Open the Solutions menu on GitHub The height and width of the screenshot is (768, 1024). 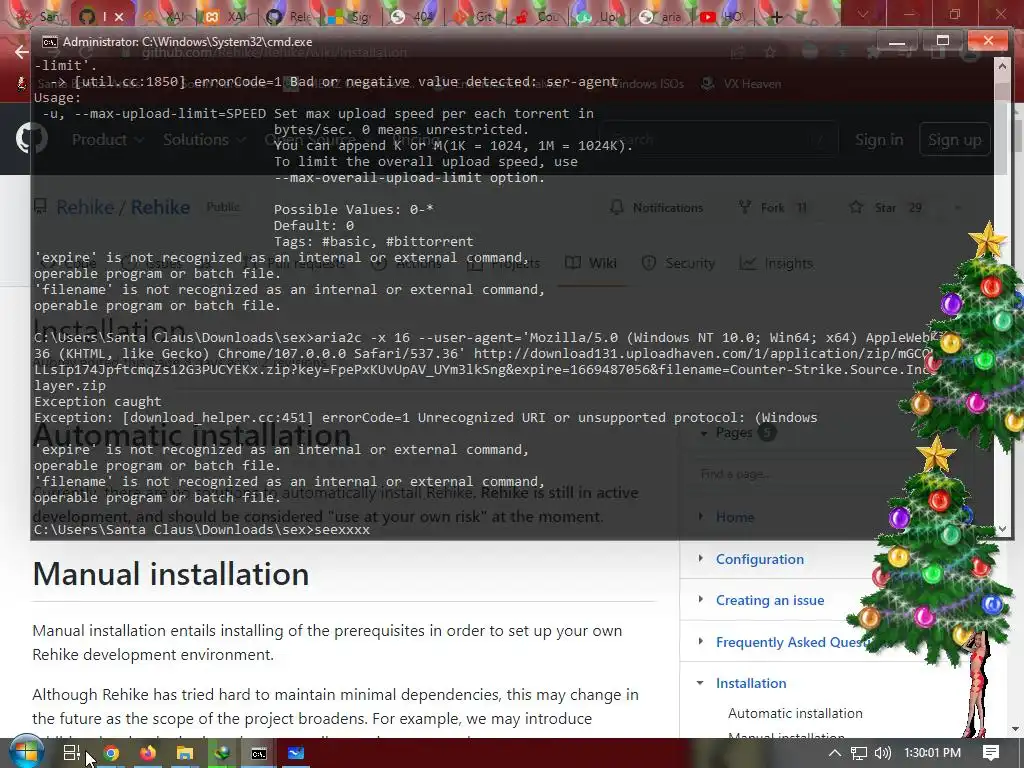[x=204, y=140]
